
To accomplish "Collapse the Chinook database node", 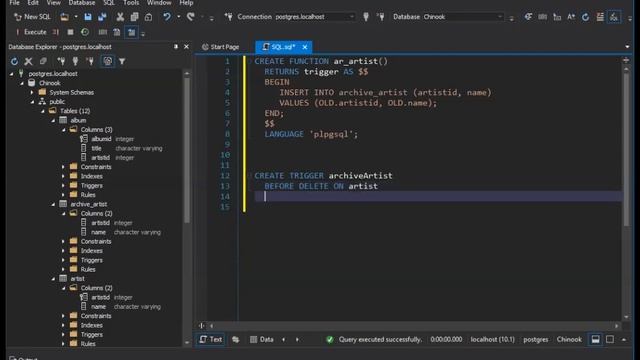I will click(22, 83).
